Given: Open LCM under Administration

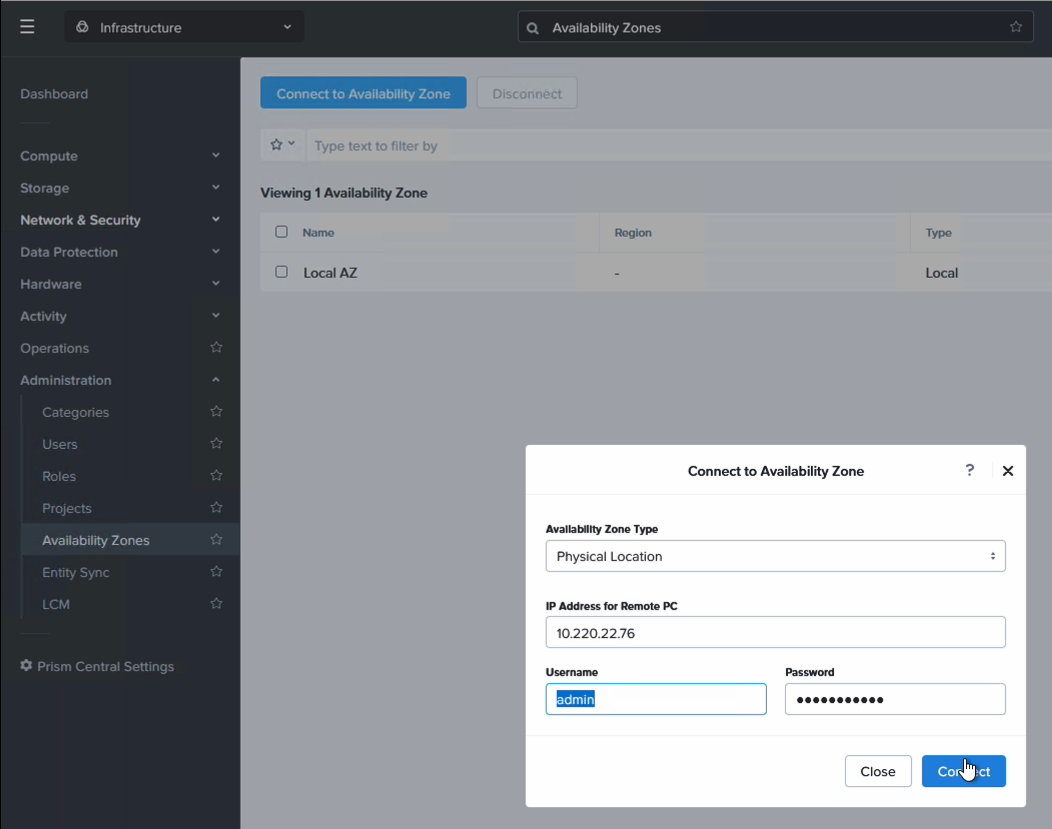Looking at the screenshot, I should point(56,604).
